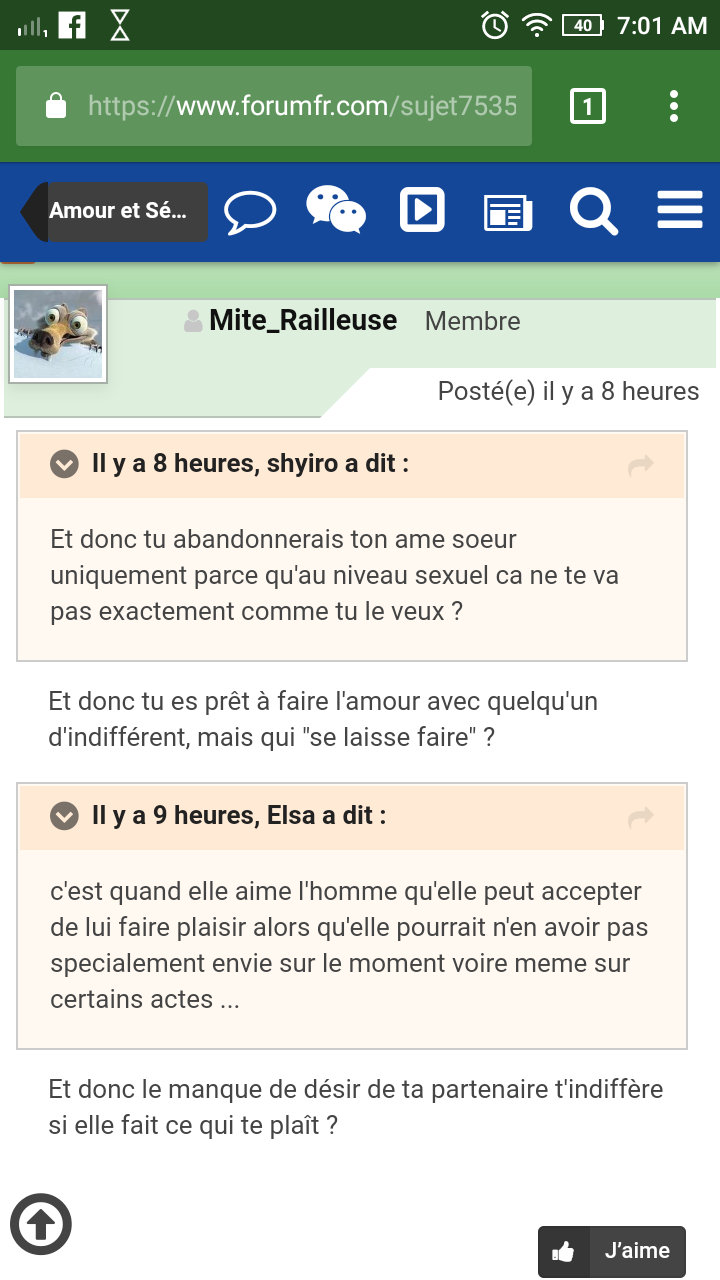Open the browser tab switcher
Viewport: 720px width, 1280px height.
coord(588,106)
